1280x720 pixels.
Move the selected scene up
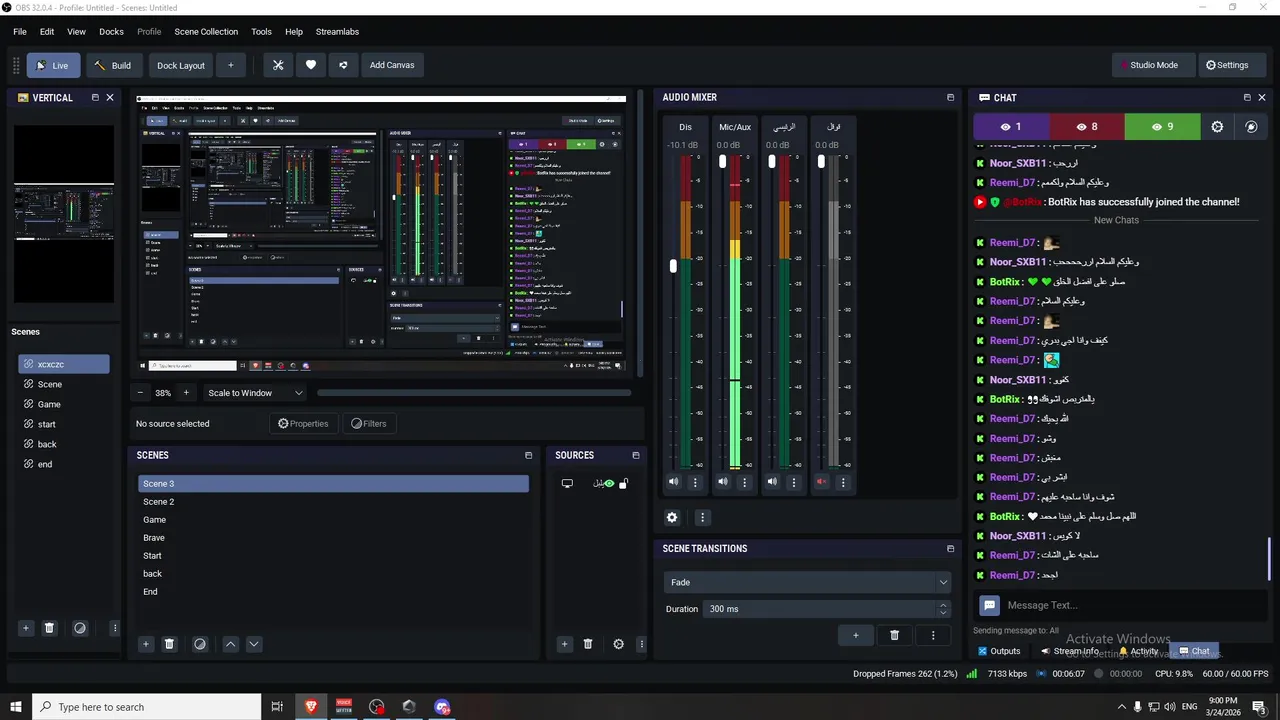pyautogui.click(x=230, y=644)
